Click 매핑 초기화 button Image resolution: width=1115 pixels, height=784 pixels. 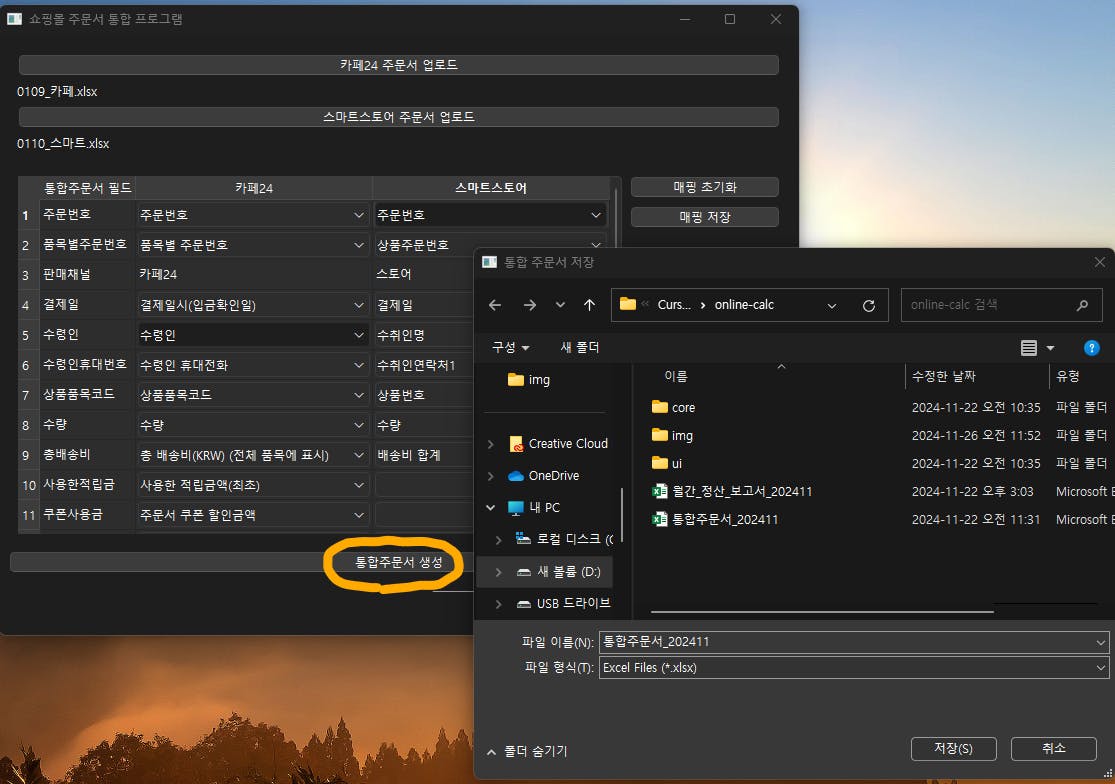[705, 187]
